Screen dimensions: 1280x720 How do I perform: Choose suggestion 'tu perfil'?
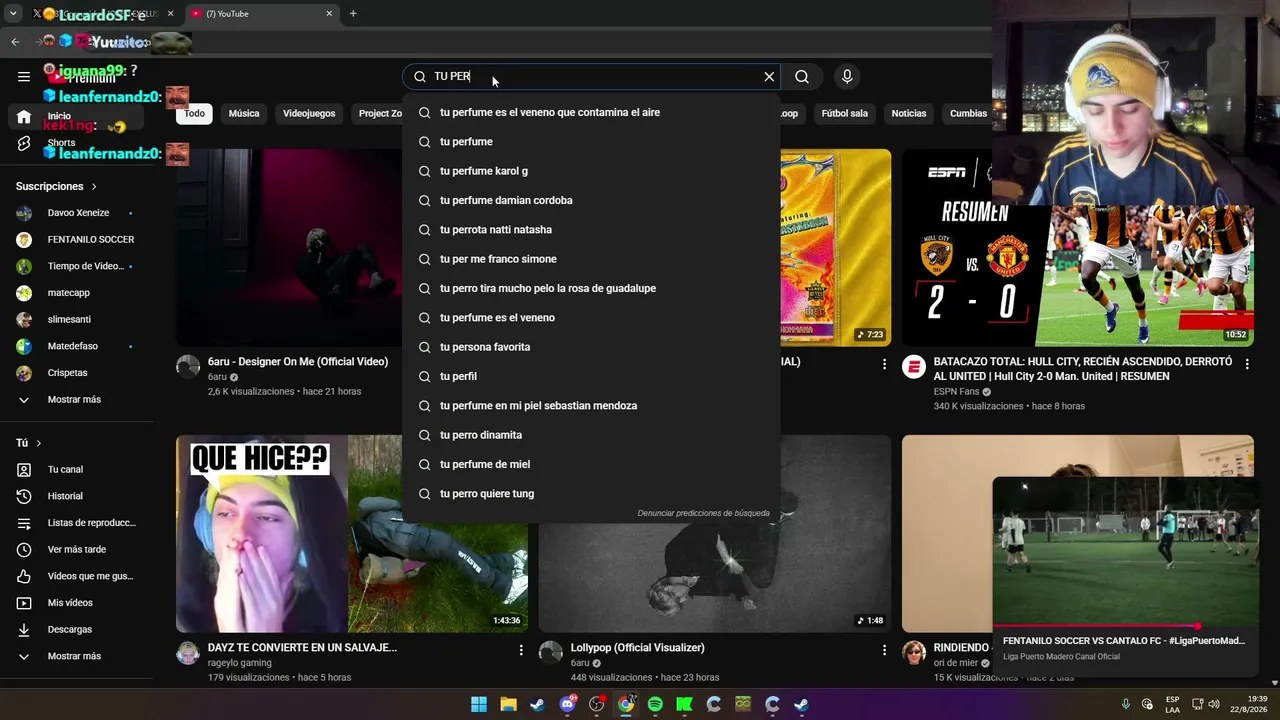591,377
